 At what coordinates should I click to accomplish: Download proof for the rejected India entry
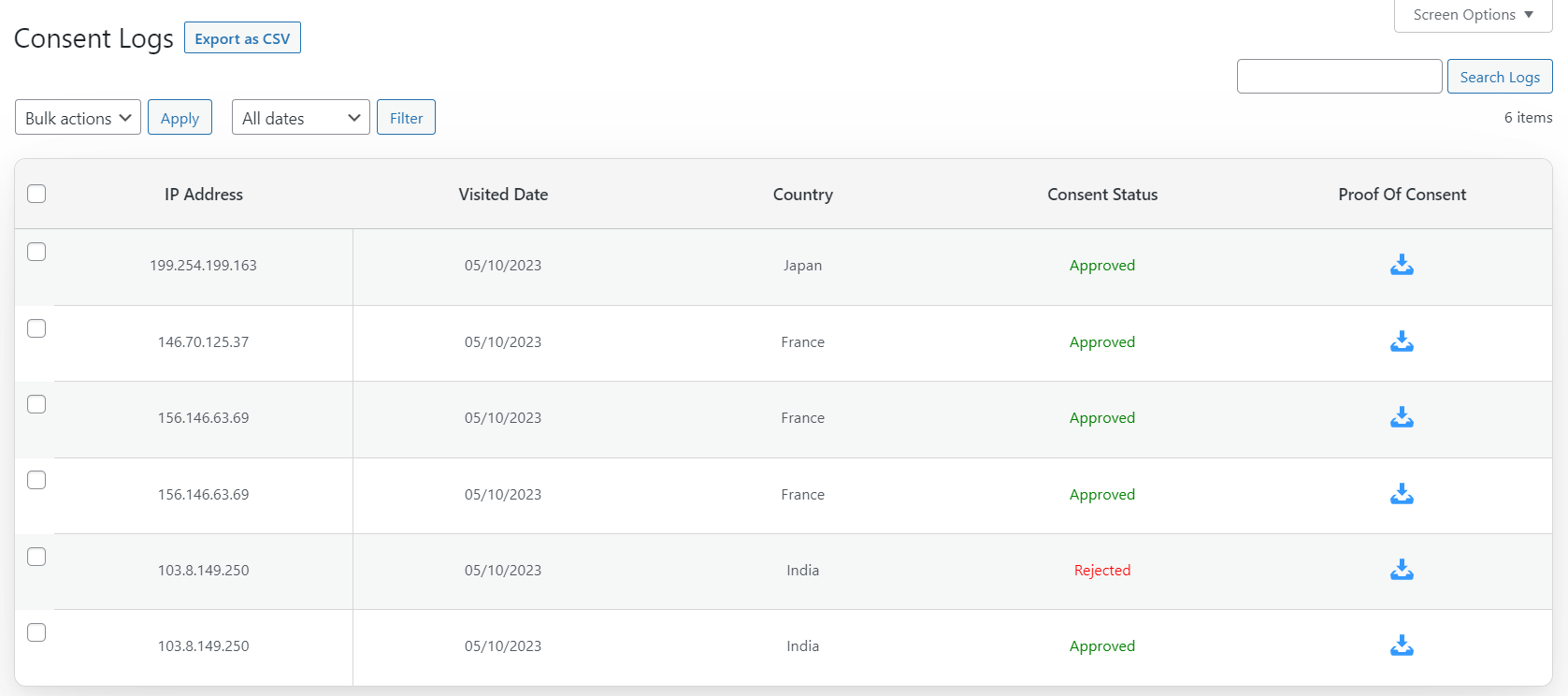point(1401,570)
